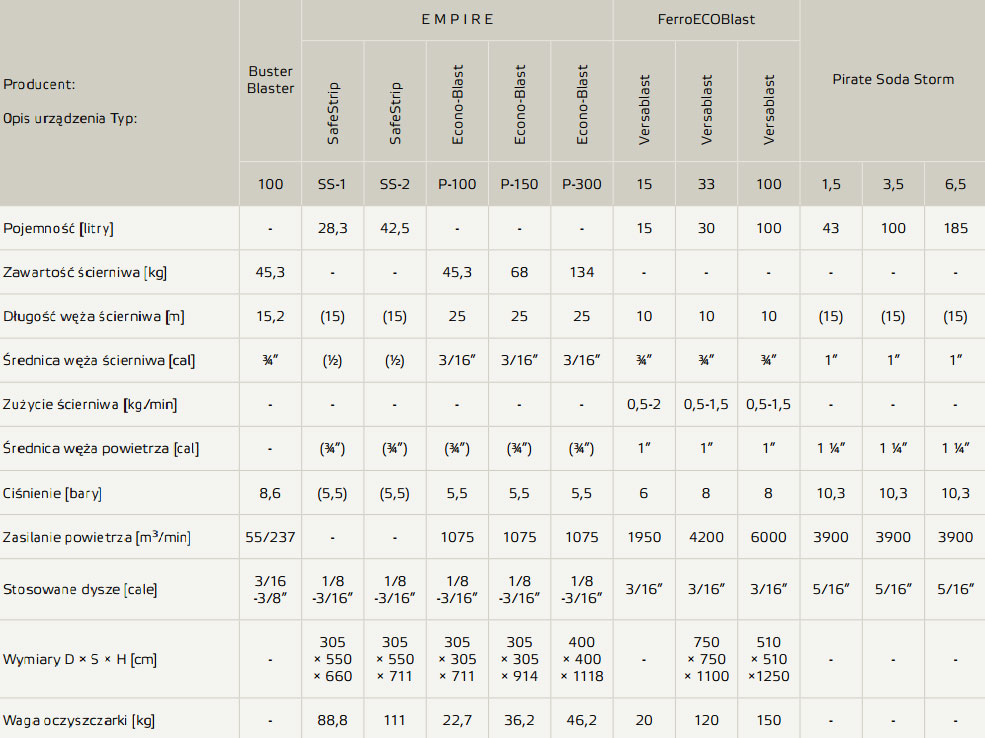The width and height of the screenshot is (985, 738).
Task: Click Pirate model 6,5 header cell
Action: pos(955,184)
